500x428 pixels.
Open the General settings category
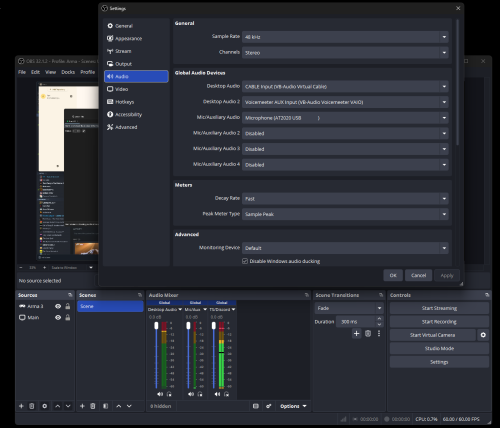136,26
